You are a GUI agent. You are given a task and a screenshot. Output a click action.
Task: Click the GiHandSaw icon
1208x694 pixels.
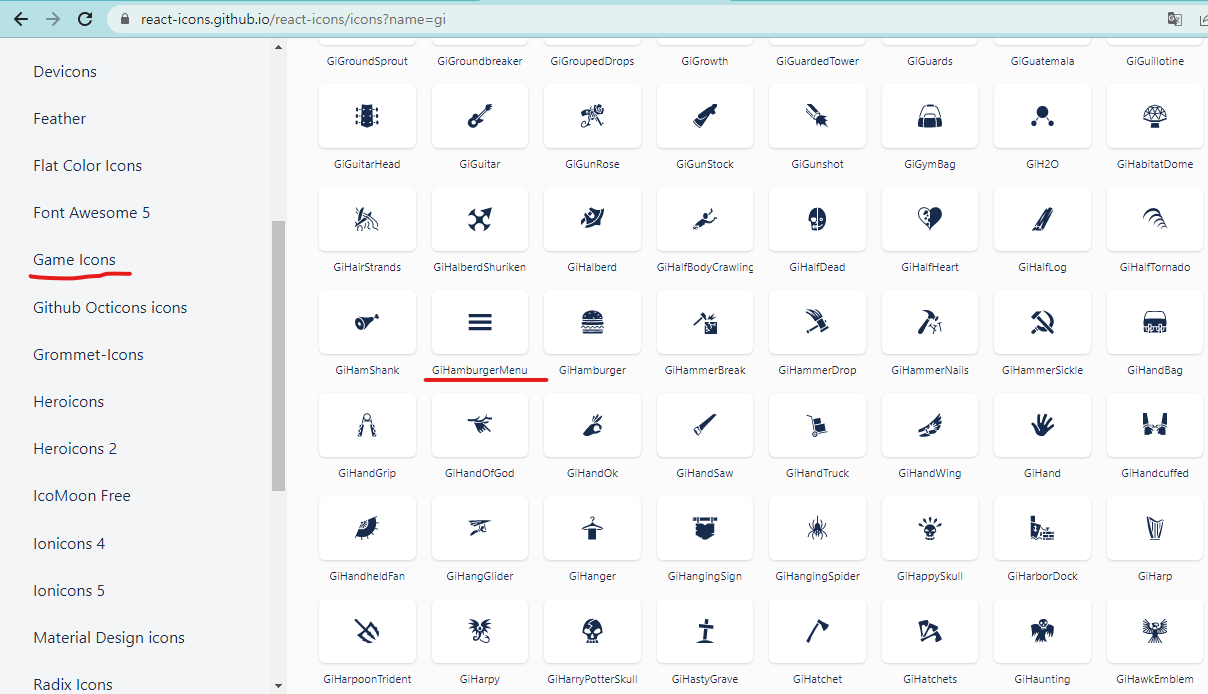point(705,425)
